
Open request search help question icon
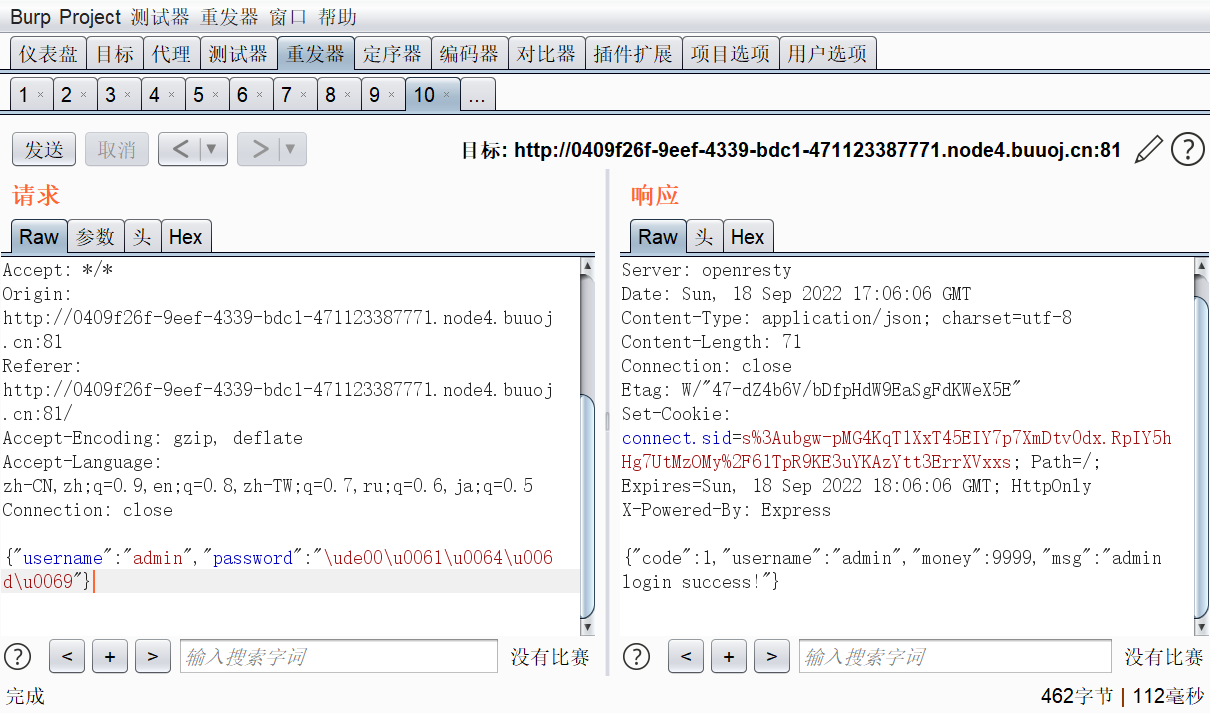[18, 657]
